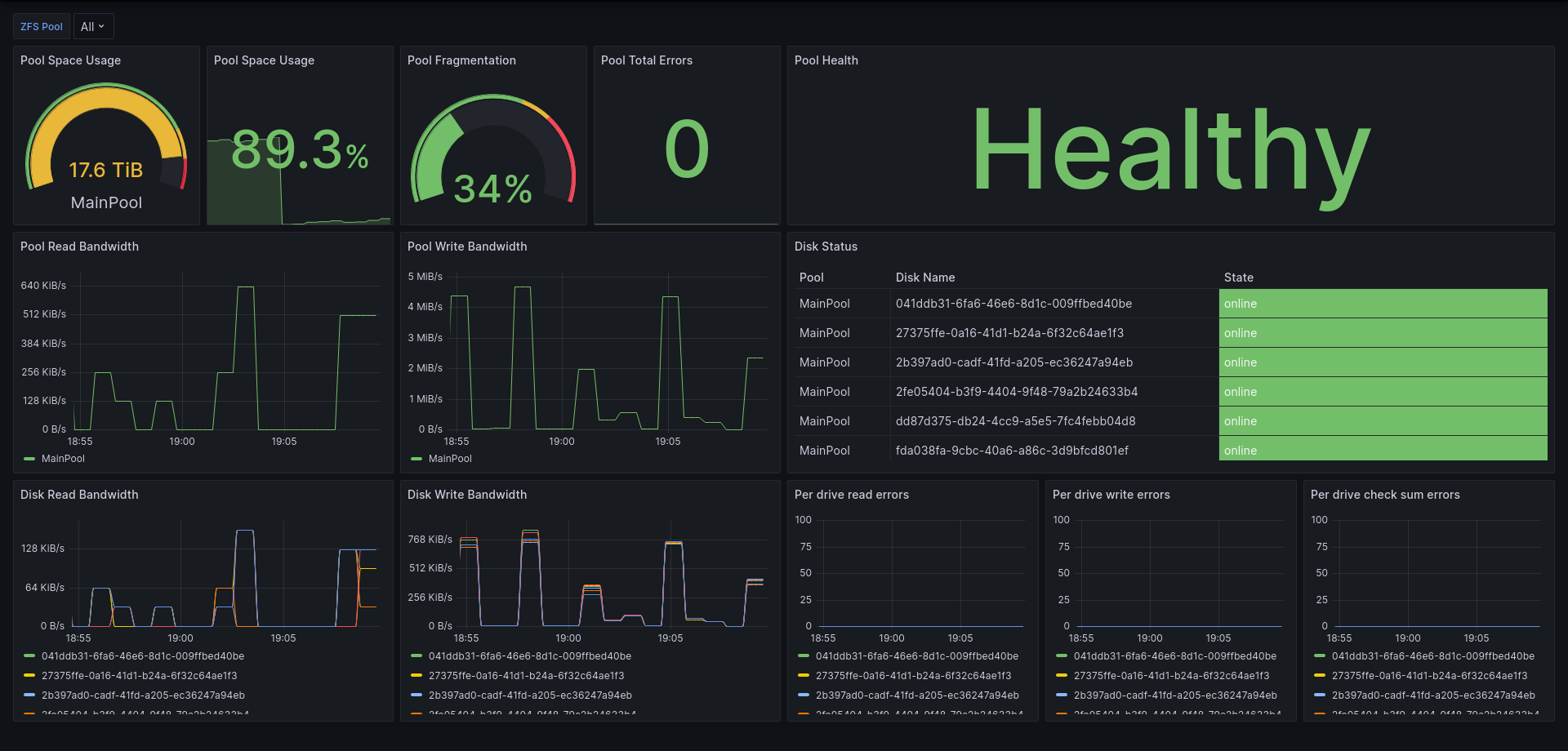Toggle 041ddb31 series in Per drive read errors legend
Viewport: 1568px width, 751px height.
pyautogui.click(x=917, y=656)
